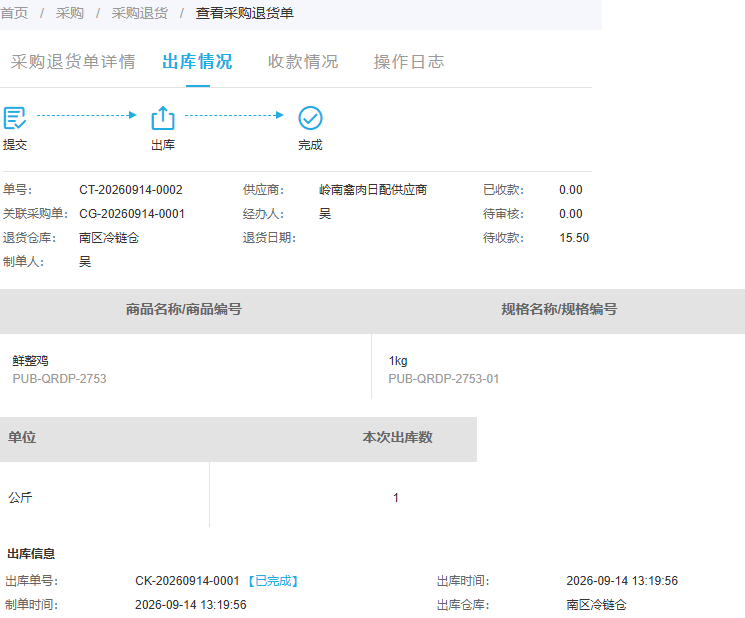Click 退货仓库 value 南区冷链仓

coord(109,238)
